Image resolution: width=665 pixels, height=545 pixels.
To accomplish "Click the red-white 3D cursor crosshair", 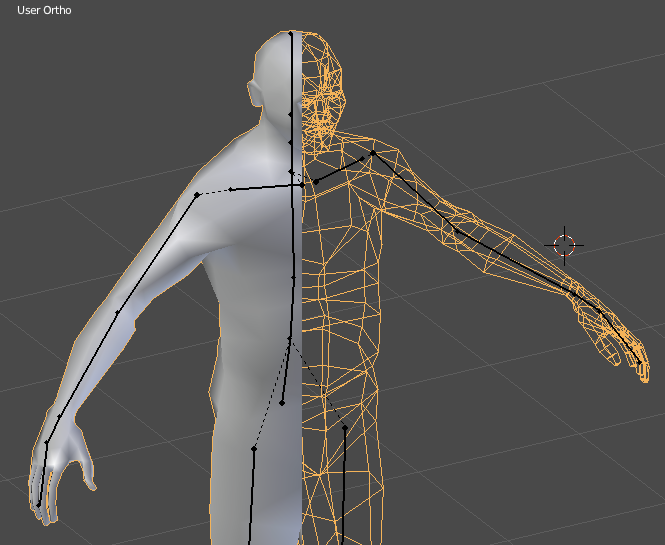I will (x=564, y=245).
